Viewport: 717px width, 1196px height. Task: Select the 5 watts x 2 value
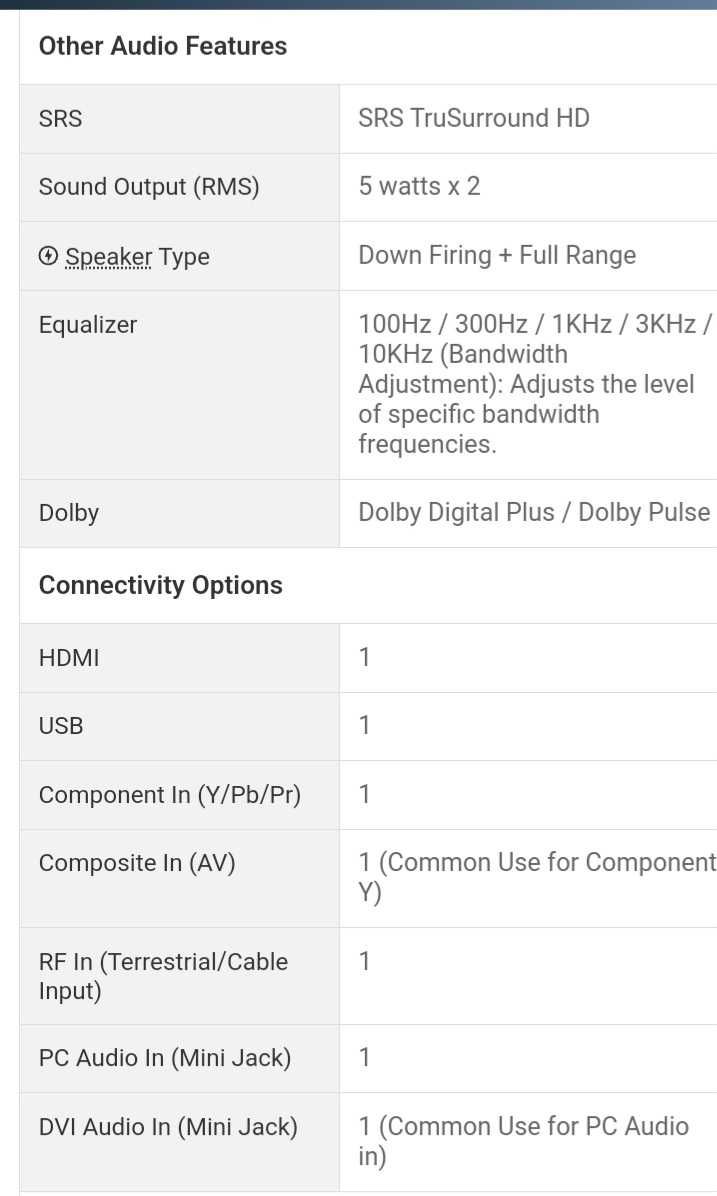tap(420, 186)
